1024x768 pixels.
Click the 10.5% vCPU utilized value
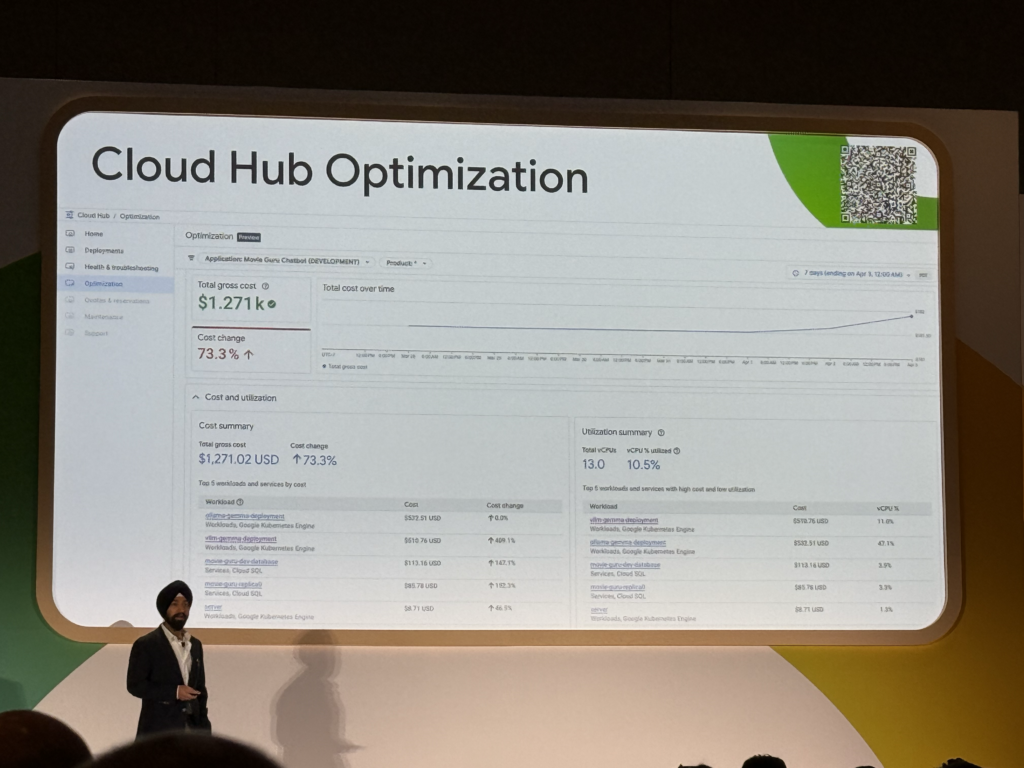tap(643, 465)
